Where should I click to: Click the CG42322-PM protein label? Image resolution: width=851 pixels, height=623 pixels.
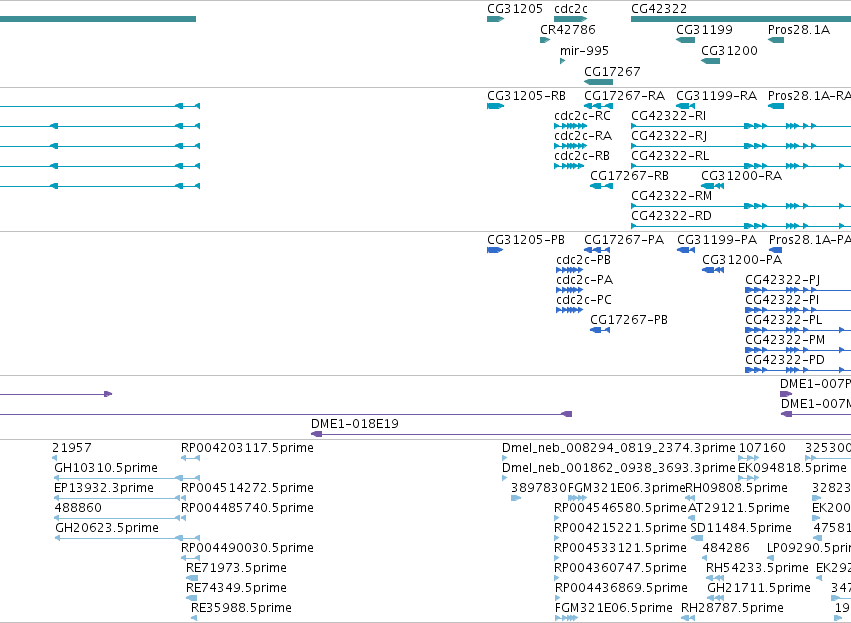[x=785, y=340]
